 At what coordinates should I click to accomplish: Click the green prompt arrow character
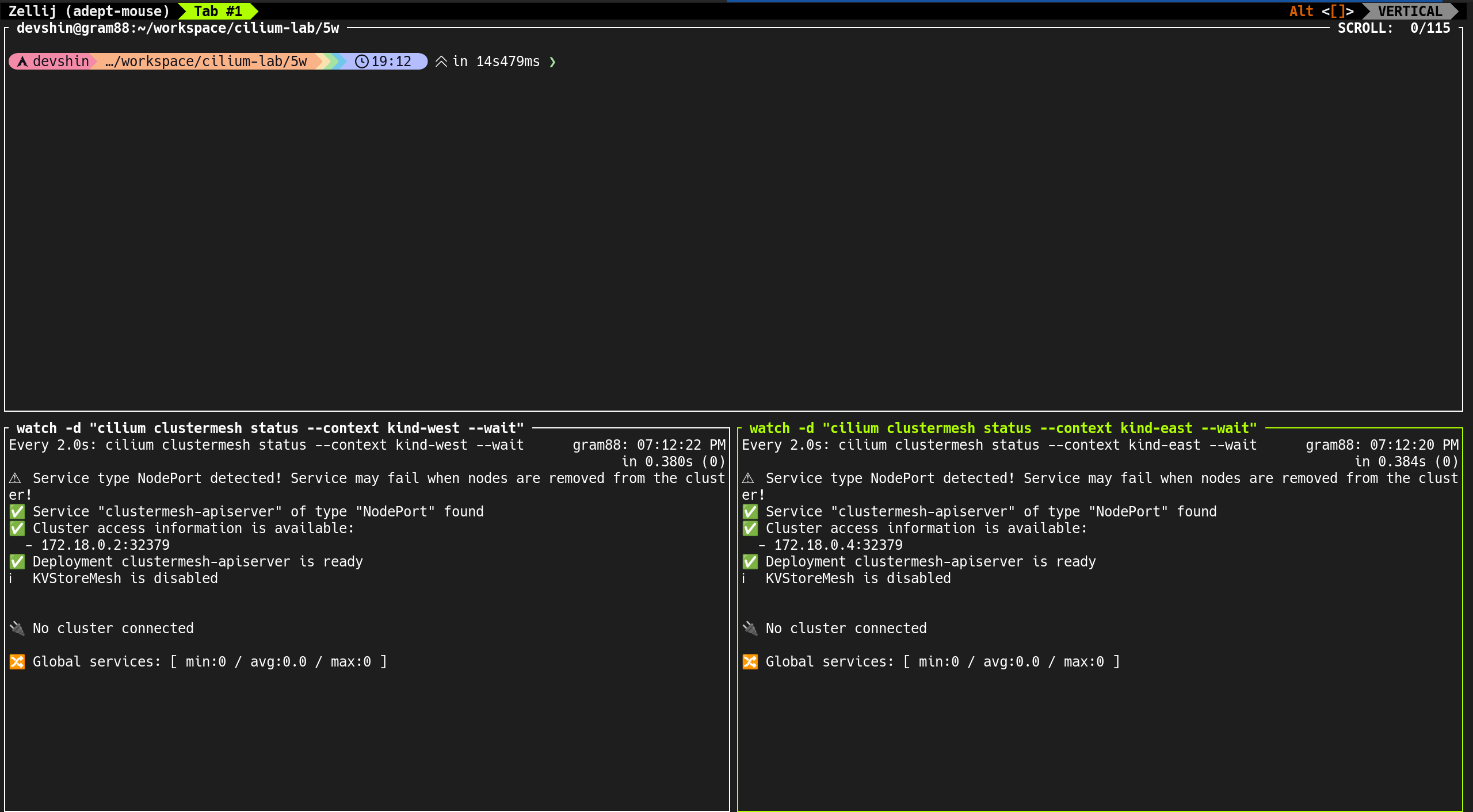[x=552, y=62]
